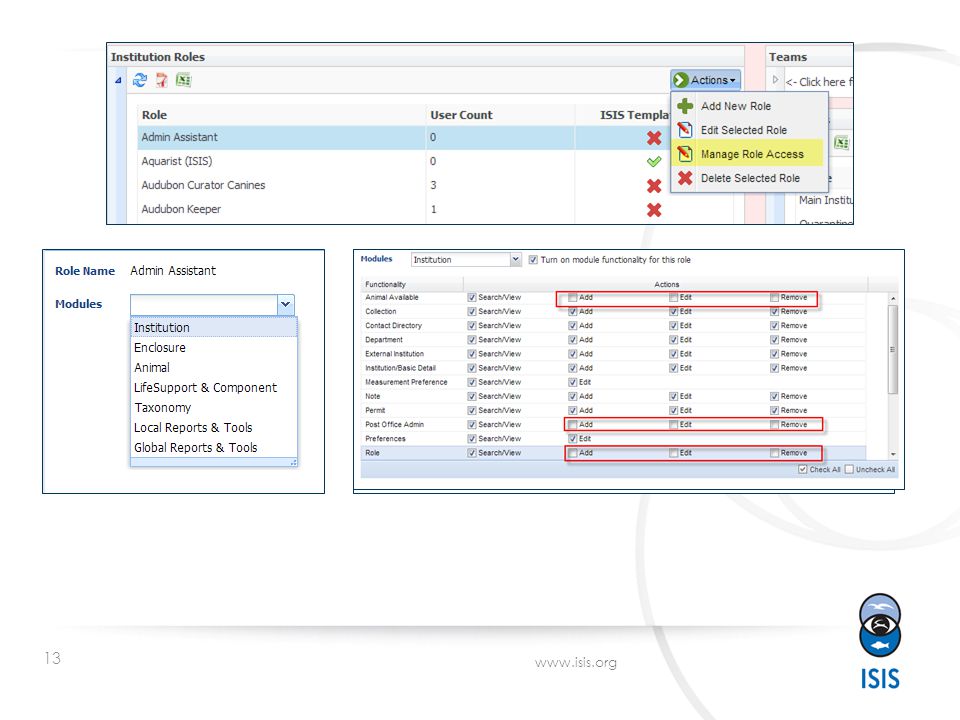Uncheck Edit for Measurement Preference
The height and width of the screenshot is (720, 960).
coord(572,382)
